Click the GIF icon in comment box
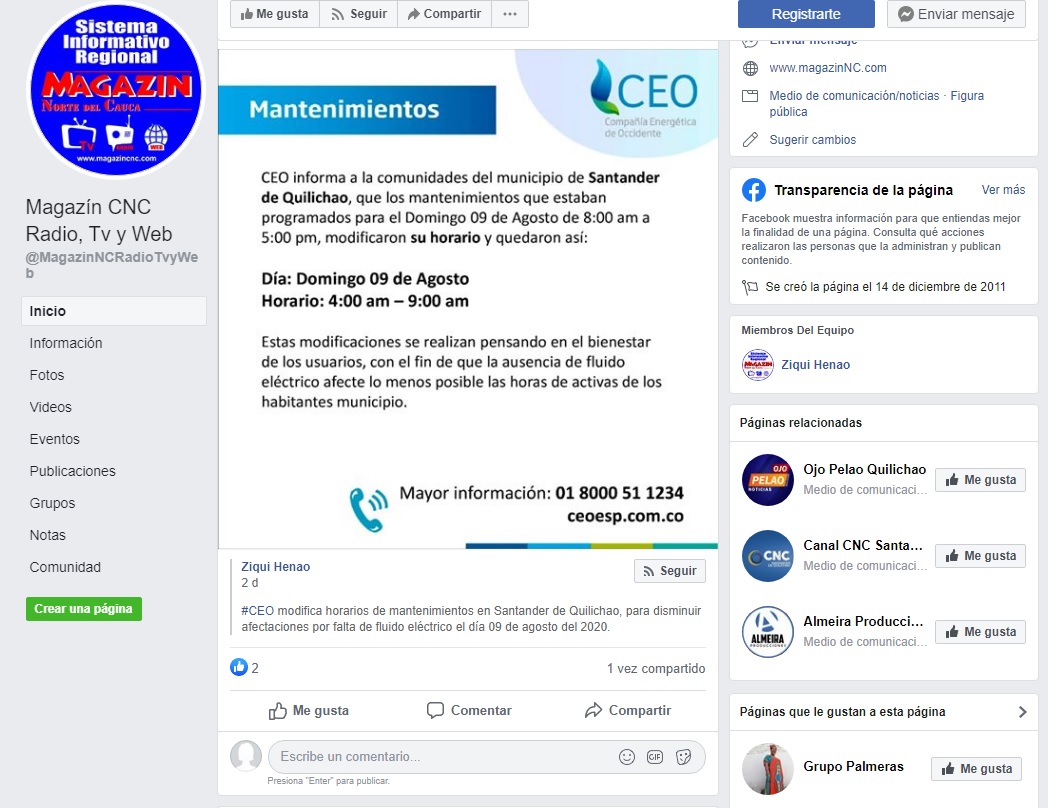 655,757
